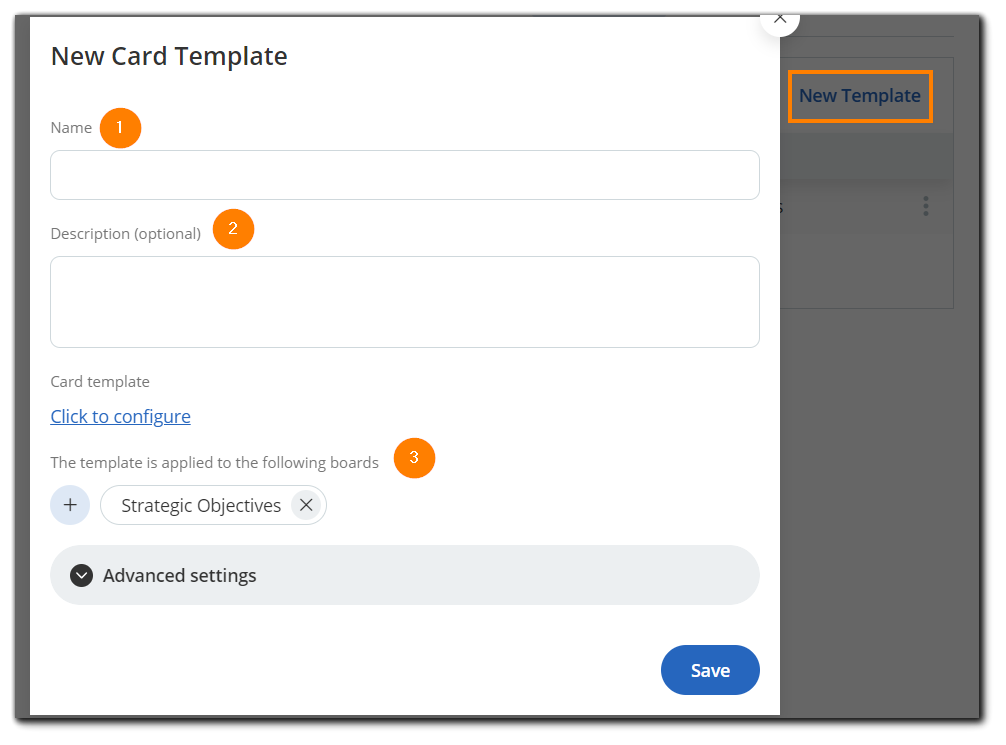1006x745 pixels.
Task: Save the new card template
Action: pos(710,670)
